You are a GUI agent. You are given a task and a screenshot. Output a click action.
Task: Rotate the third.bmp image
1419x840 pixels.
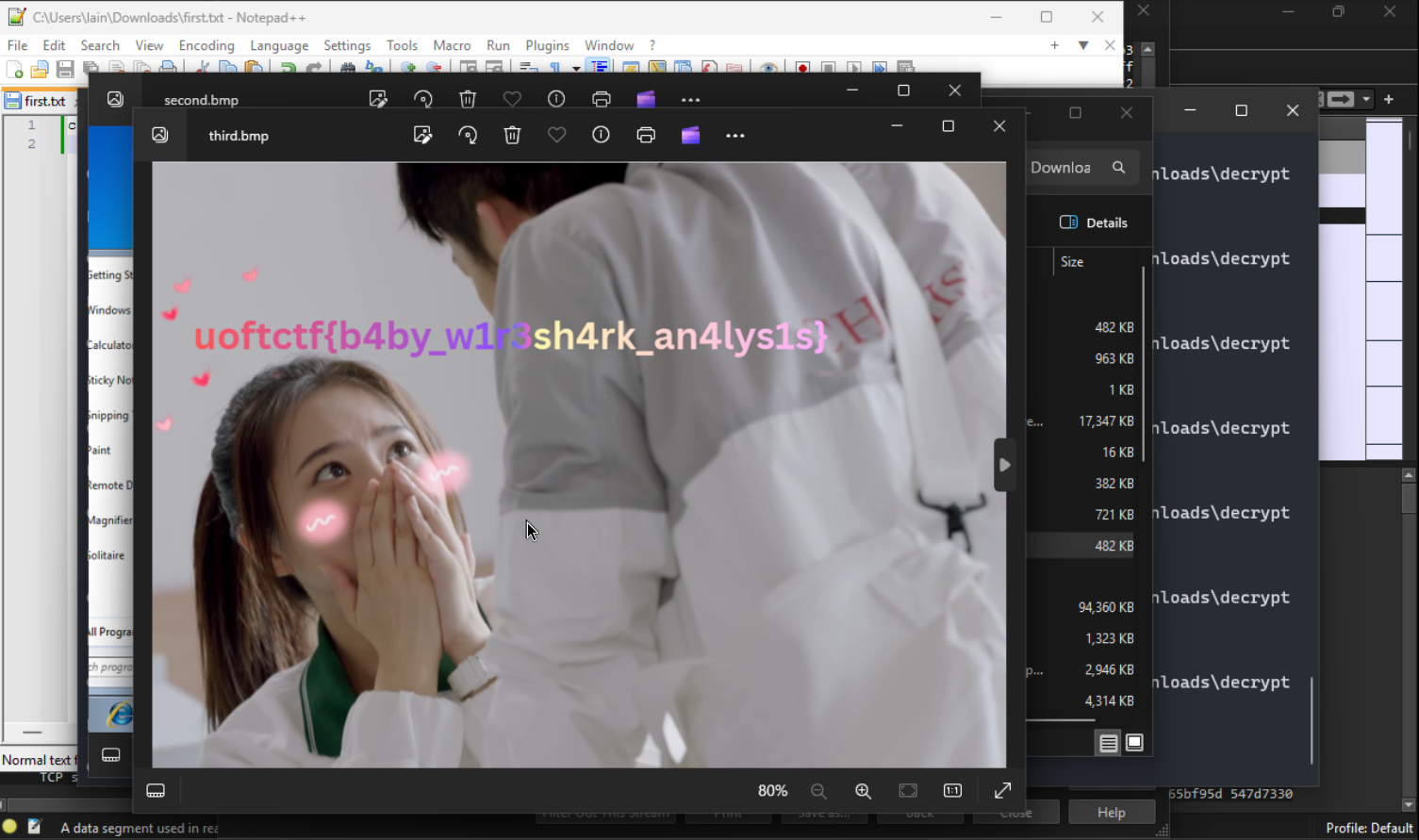click(468, 136)
